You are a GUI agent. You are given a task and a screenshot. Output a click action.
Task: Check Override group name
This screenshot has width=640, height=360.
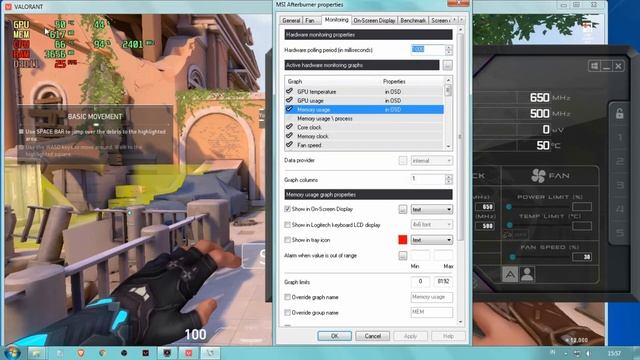[287, 313]
